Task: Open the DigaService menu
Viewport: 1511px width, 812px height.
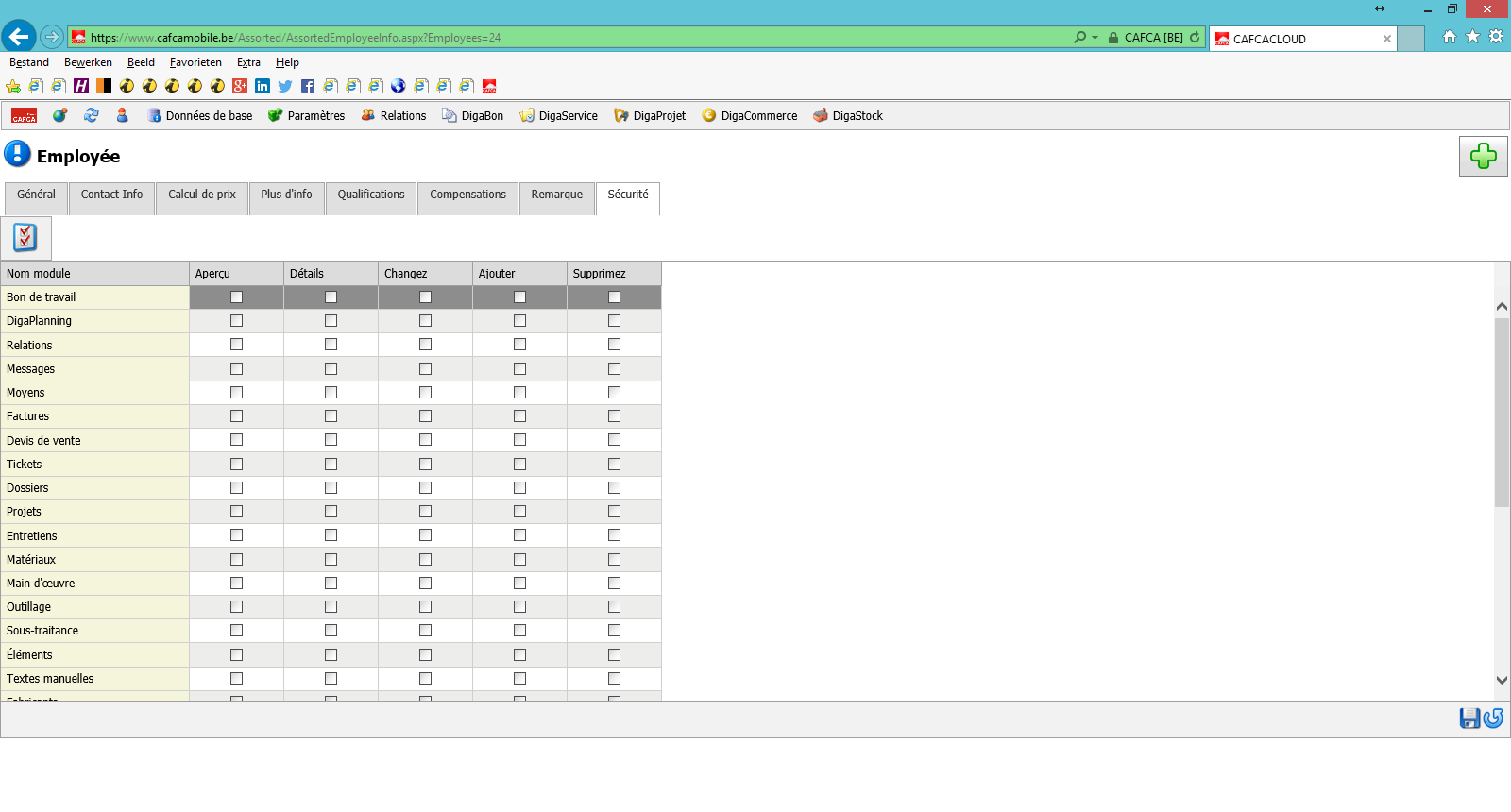Action: pos(558,115)
